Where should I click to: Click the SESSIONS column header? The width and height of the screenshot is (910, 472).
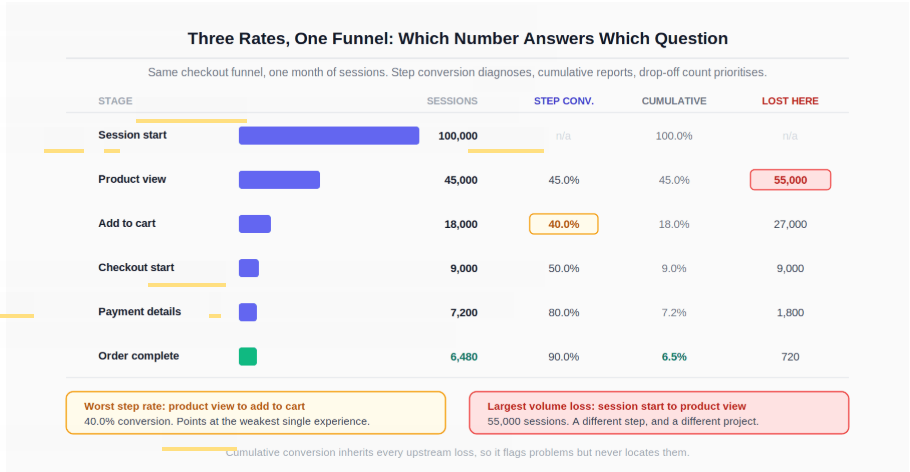coord(452,101)
